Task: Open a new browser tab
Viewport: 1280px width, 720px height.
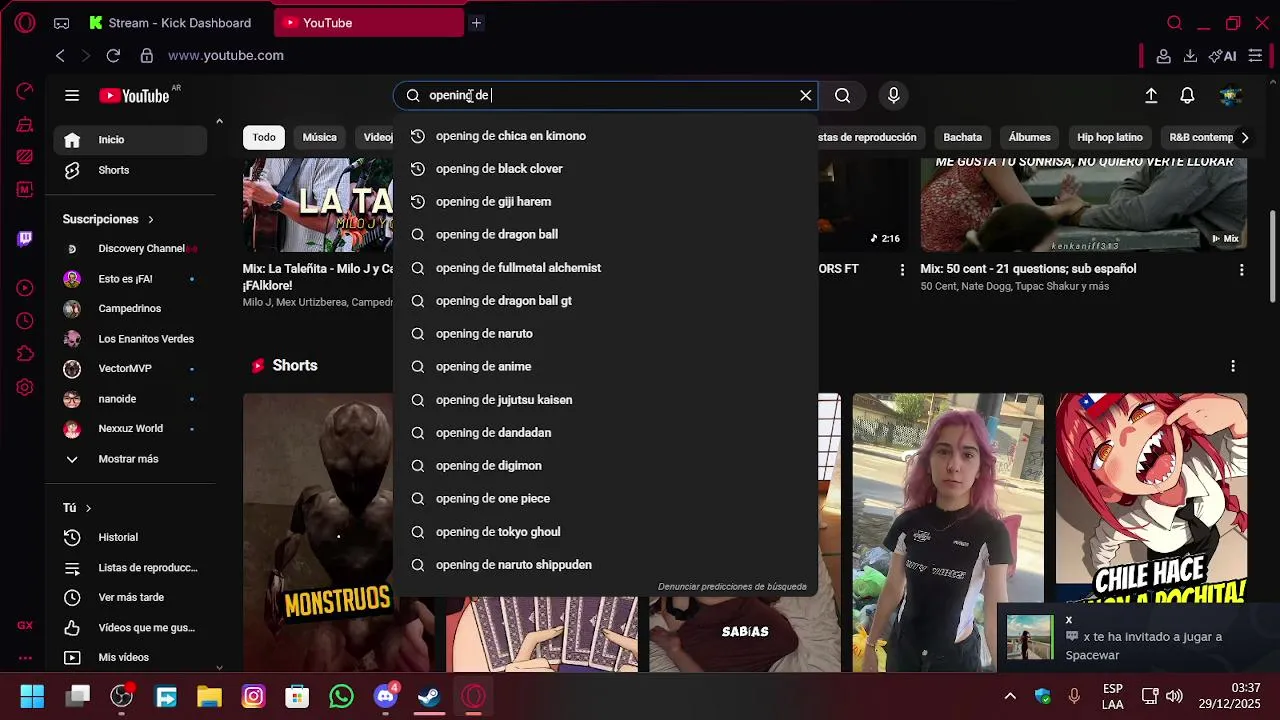Action: [x=476, y=23]
